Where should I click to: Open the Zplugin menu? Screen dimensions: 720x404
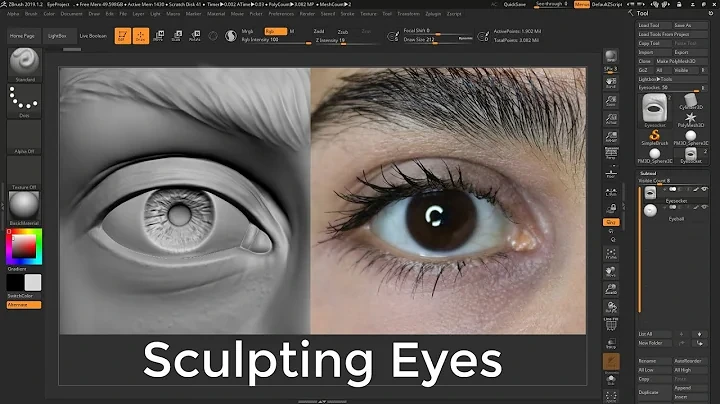(433, 14)
